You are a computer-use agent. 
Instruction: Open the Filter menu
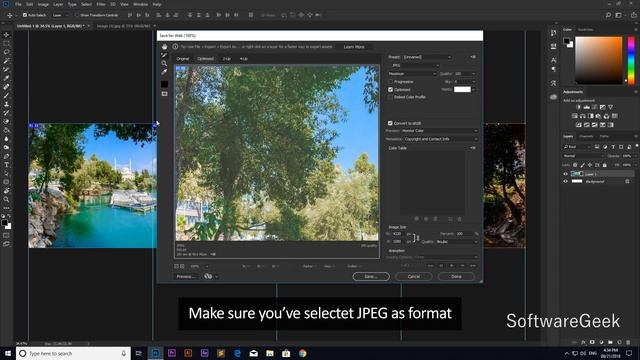coord(101,4)
